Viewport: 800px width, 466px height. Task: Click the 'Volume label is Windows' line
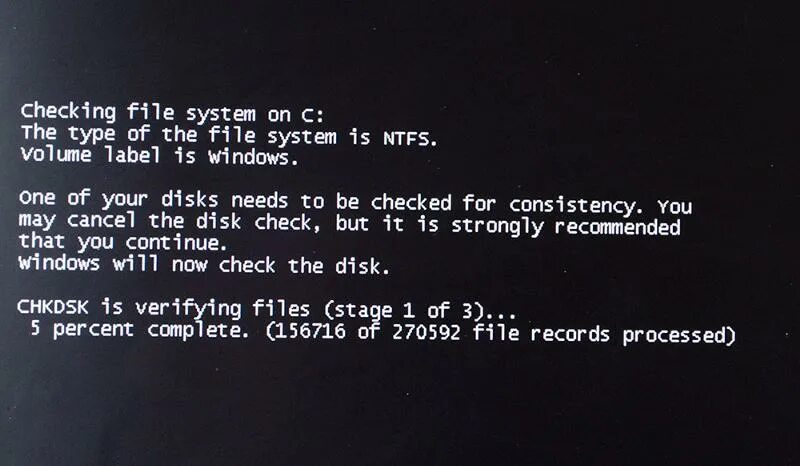[x=159, y=155]
